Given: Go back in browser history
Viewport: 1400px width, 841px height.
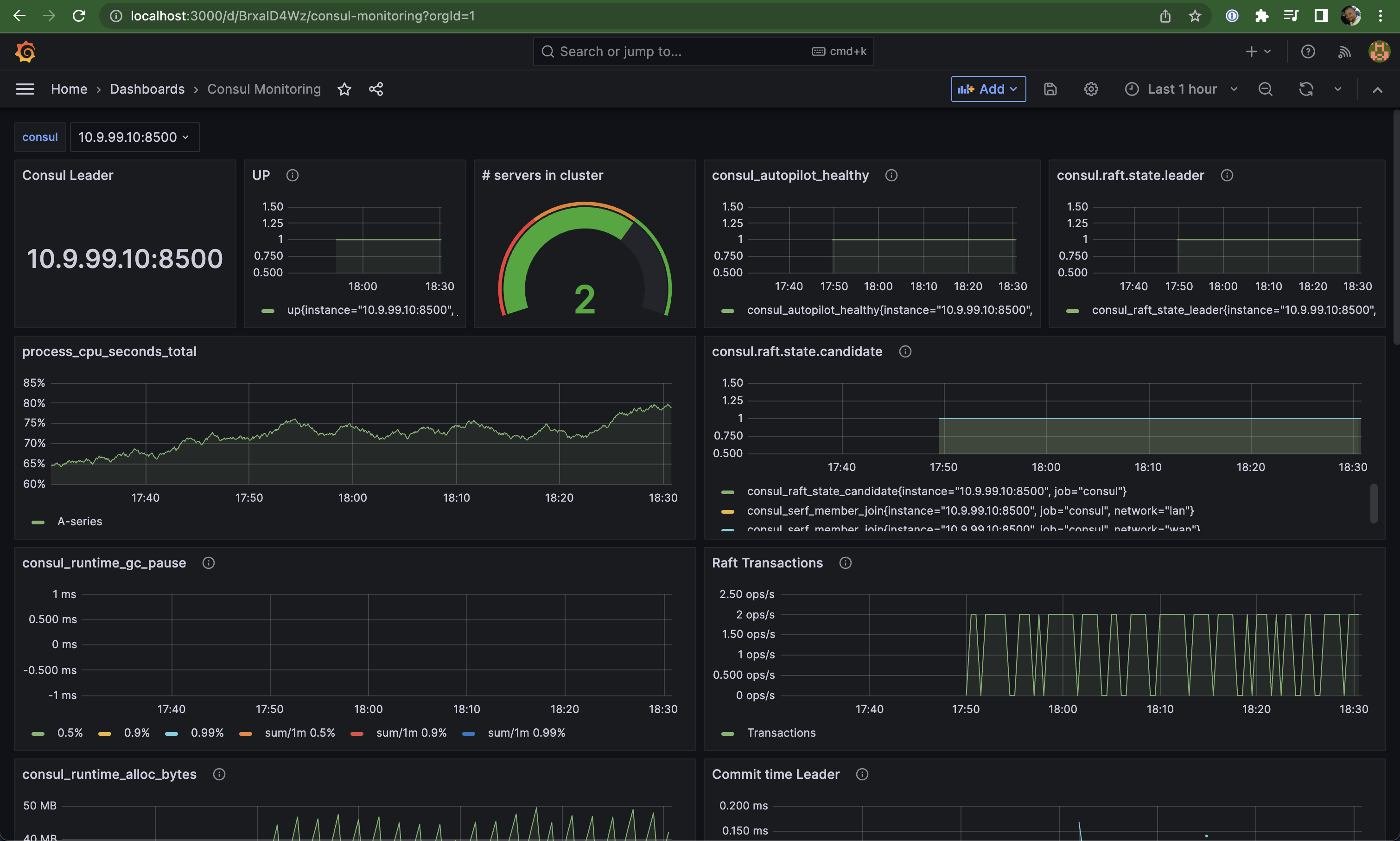Looking at the screenshot, I should (19, 16).
